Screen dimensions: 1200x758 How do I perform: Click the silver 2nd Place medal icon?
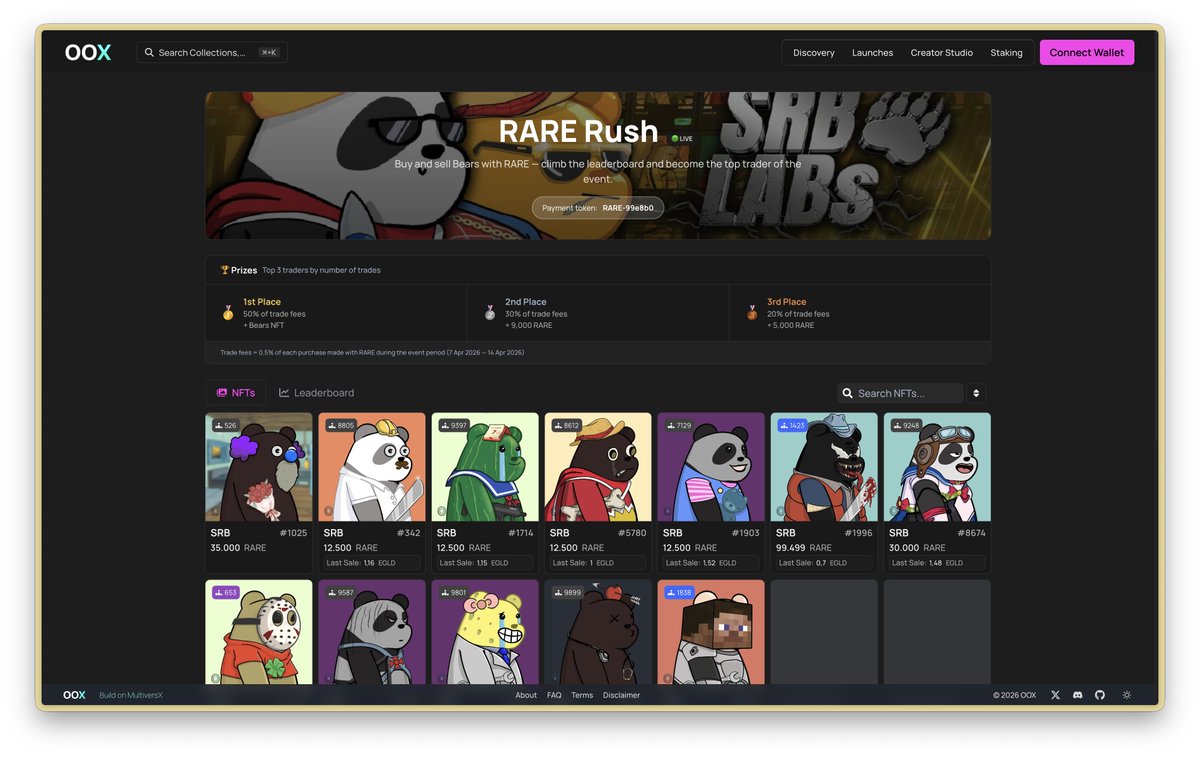coord(490,313)
